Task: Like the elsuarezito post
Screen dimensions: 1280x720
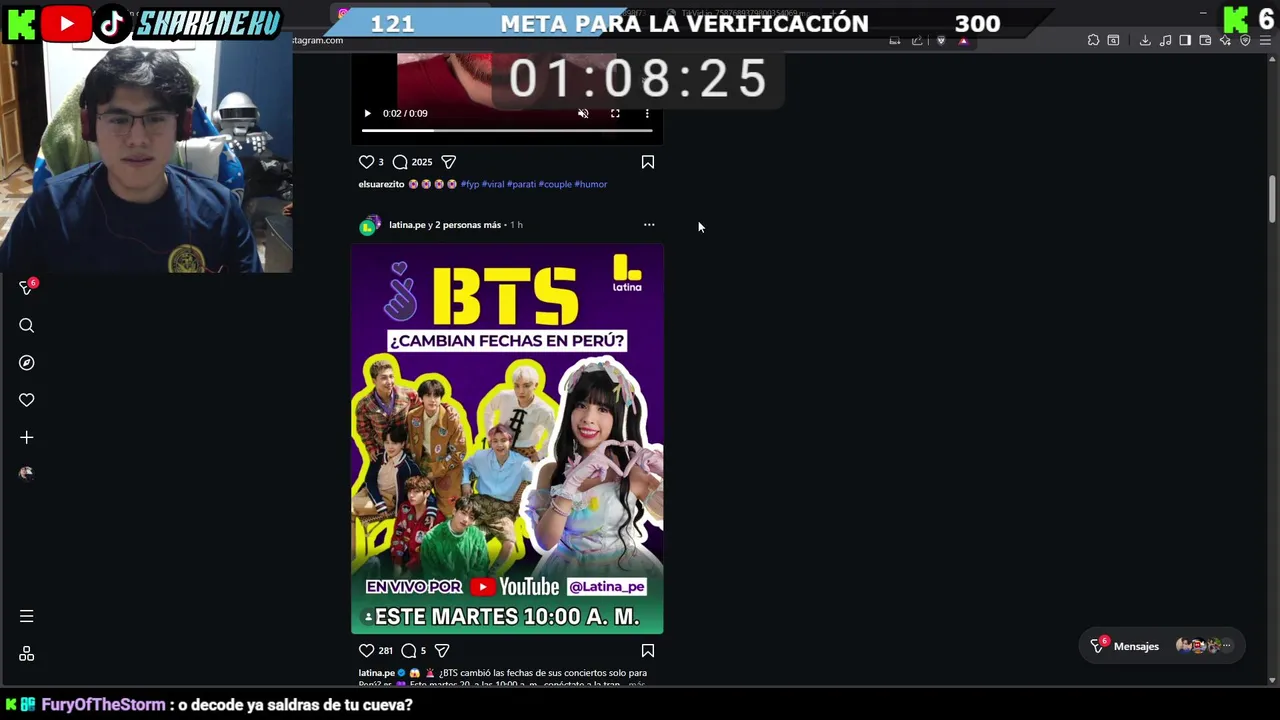Action: 366,162
